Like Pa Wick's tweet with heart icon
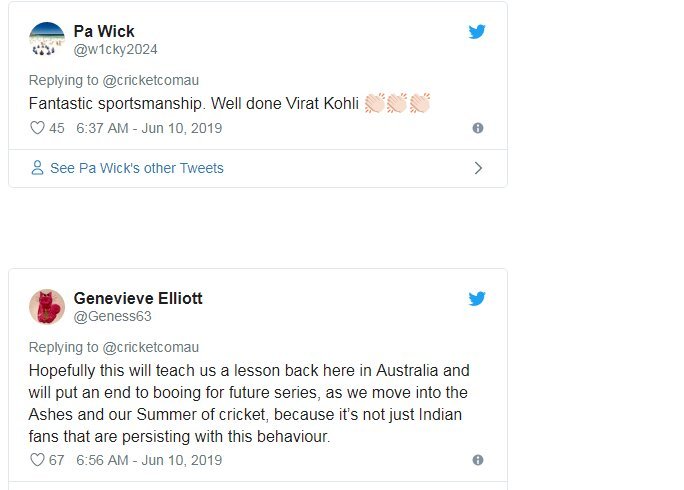 tap(37, 128)
